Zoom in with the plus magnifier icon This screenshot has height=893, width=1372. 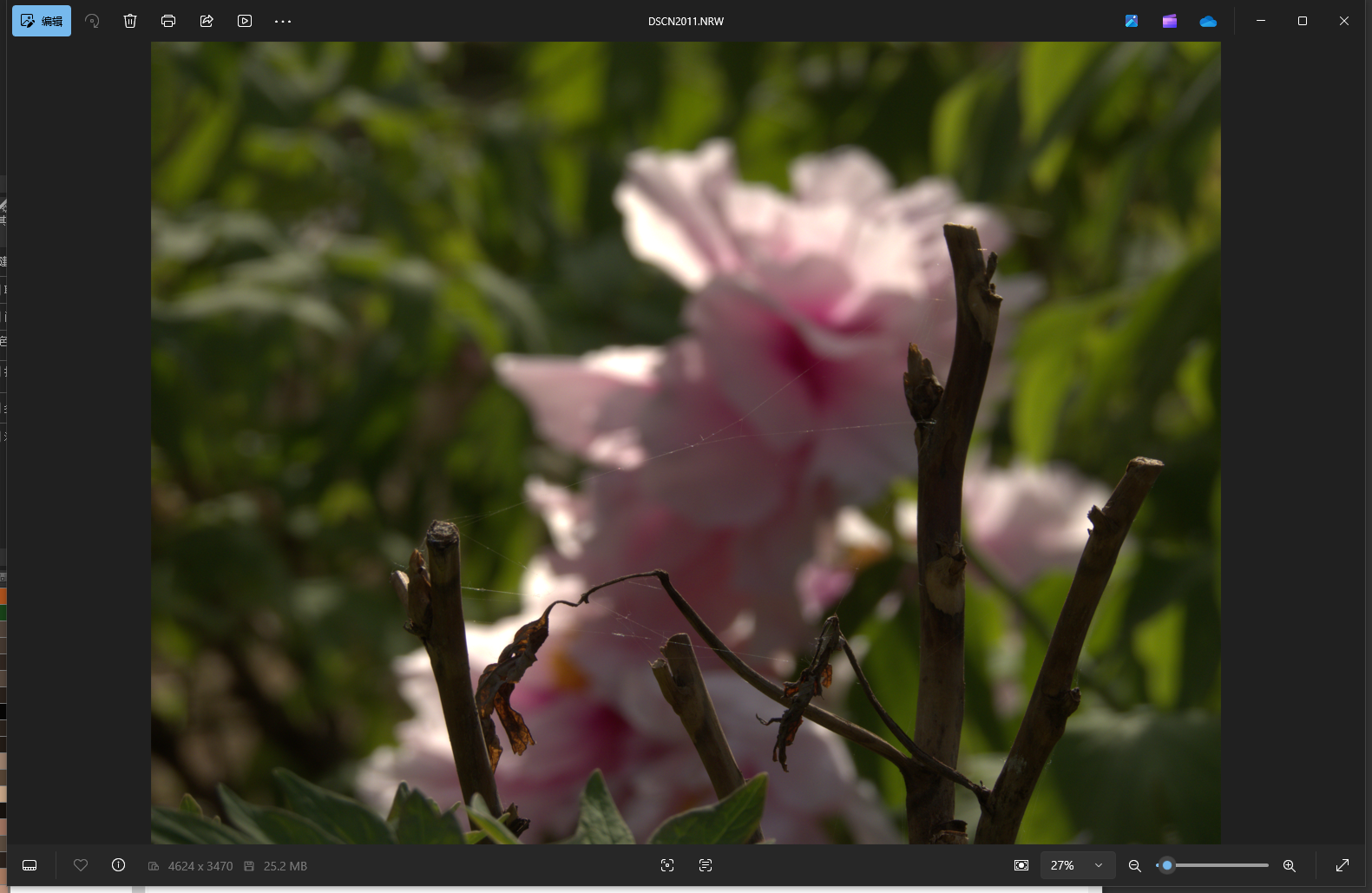tap(1290, 865)
